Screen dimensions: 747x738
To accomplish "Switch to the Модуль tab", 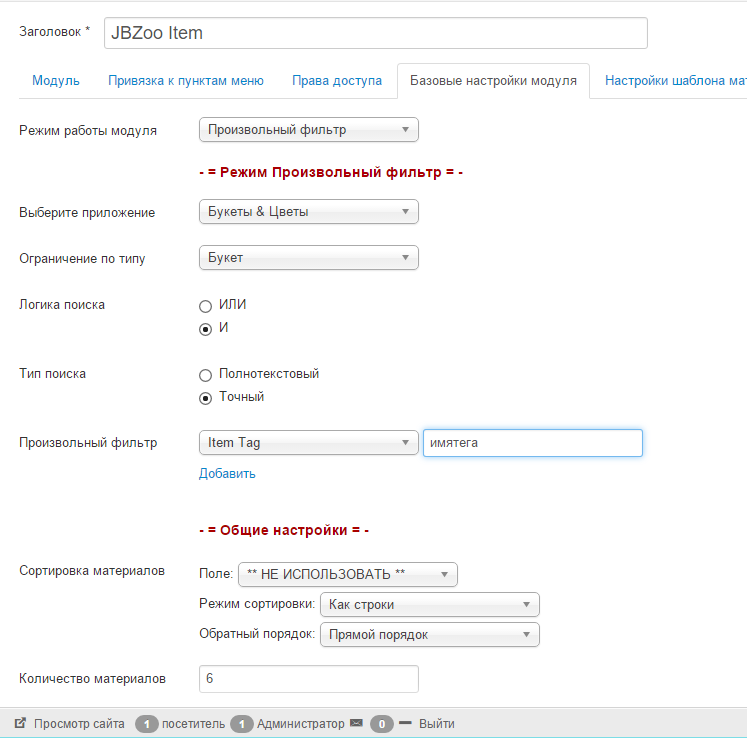I will tap(56, 81).
